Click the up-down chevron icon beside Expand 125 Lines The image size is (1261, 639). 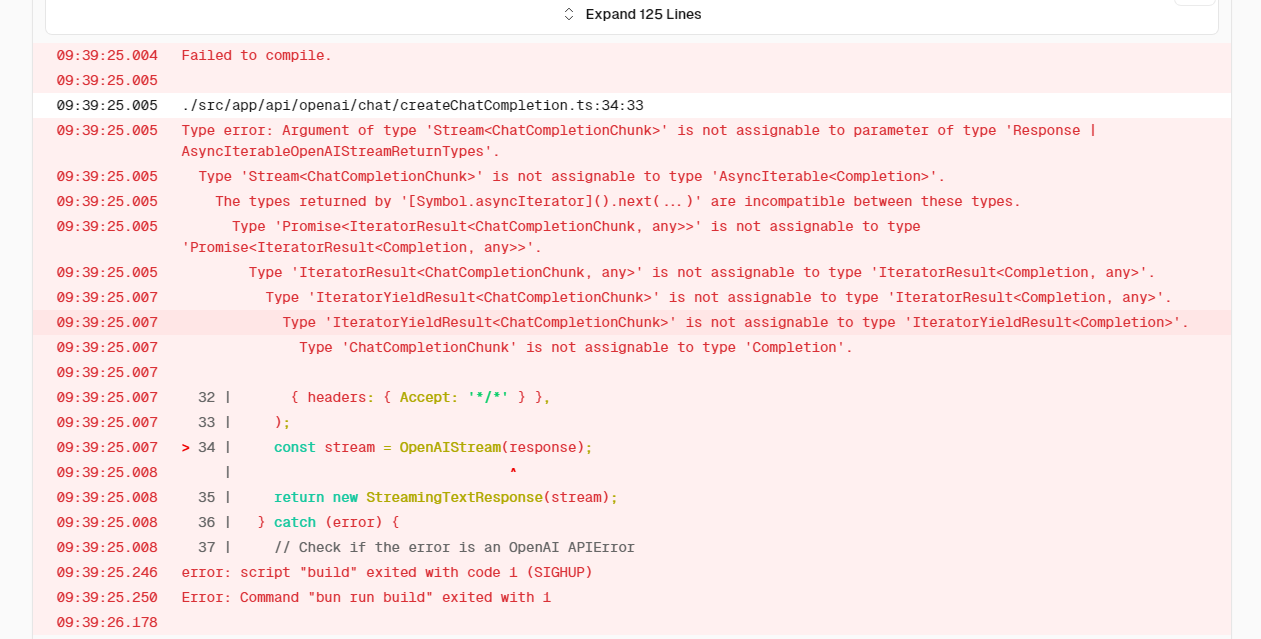pos(568,14)
